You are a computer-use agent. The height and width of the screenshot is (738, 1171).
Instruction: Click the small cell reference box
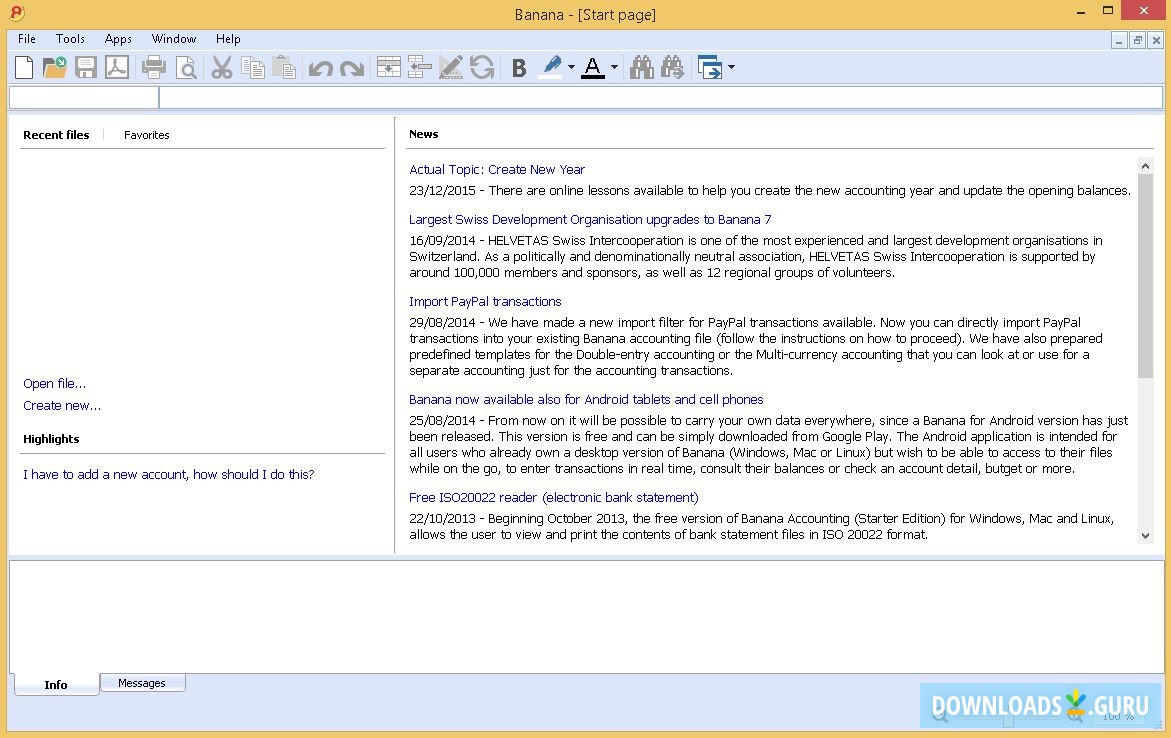pyautogui.click(x=84, y=97)
